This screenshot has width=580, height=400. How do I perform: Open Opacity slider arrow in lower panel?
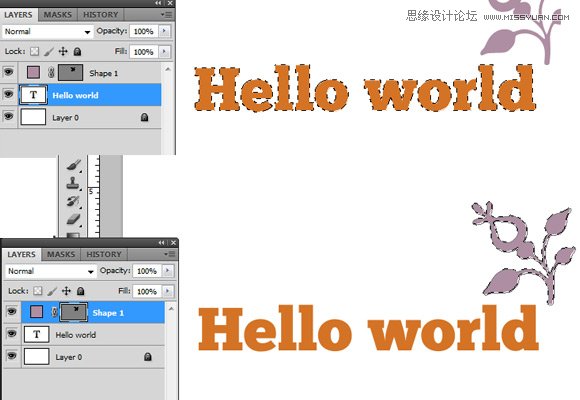coord(168,271)
